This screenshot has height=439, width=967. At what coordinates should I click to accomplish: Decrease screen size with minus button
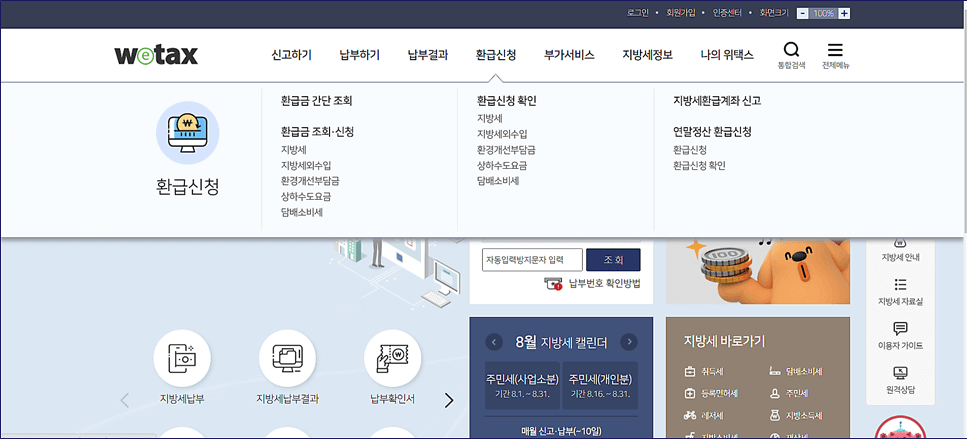point(802,13)
